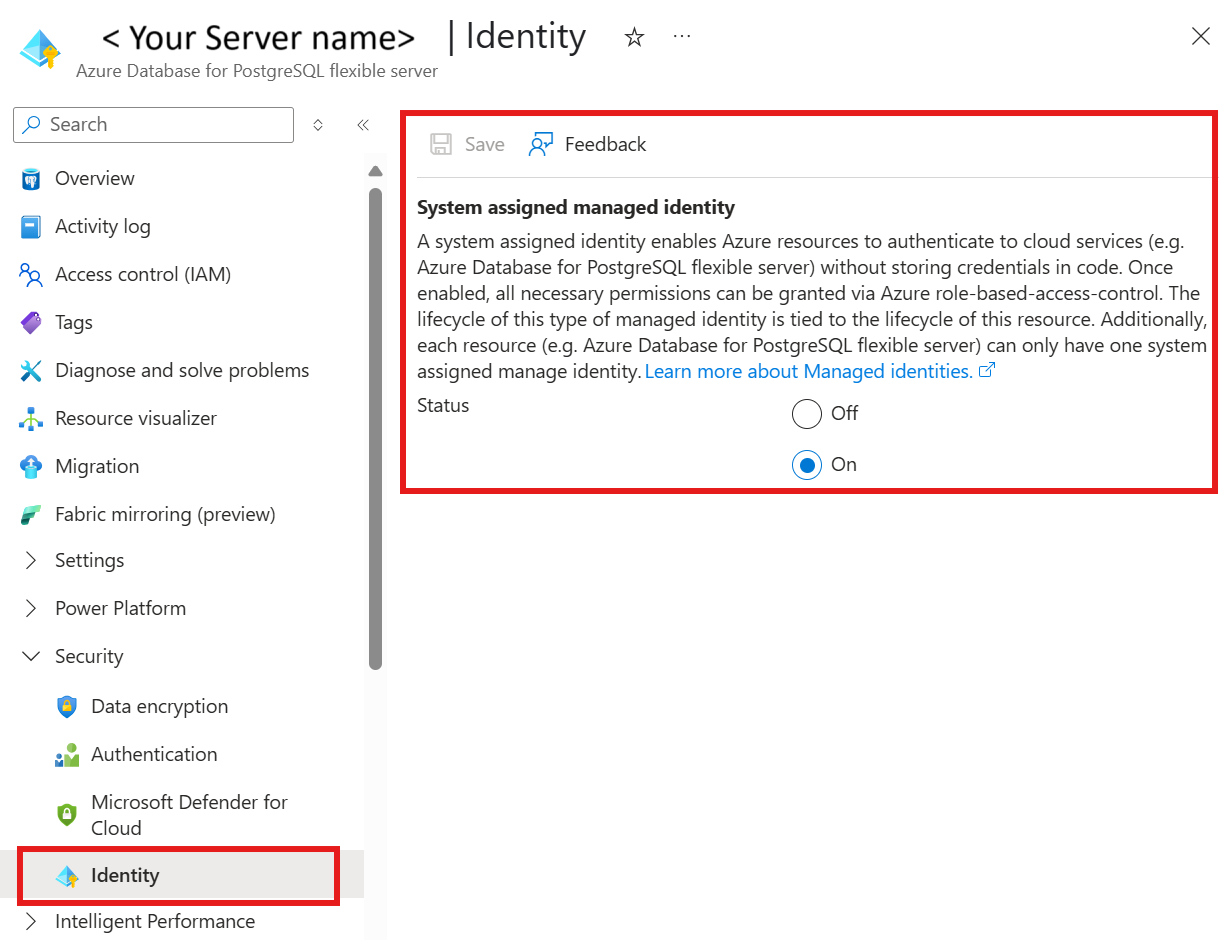Click the Fabric mirroring icon
The image size is (1219, 940).
point(31,515)
